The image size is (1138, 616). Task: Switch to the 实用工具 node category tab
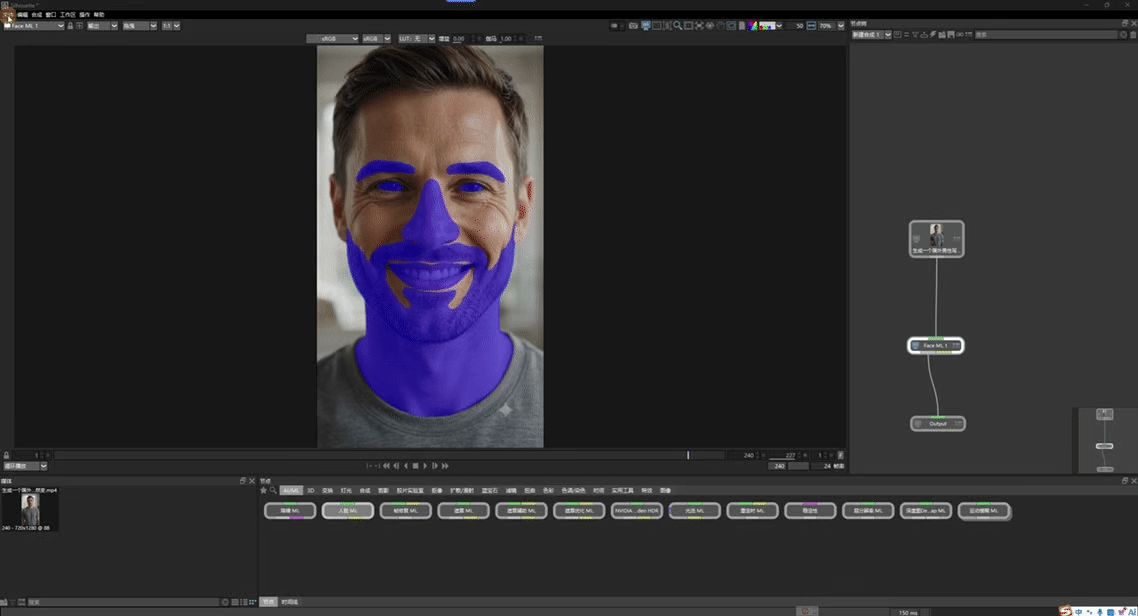tap(623, 490)
